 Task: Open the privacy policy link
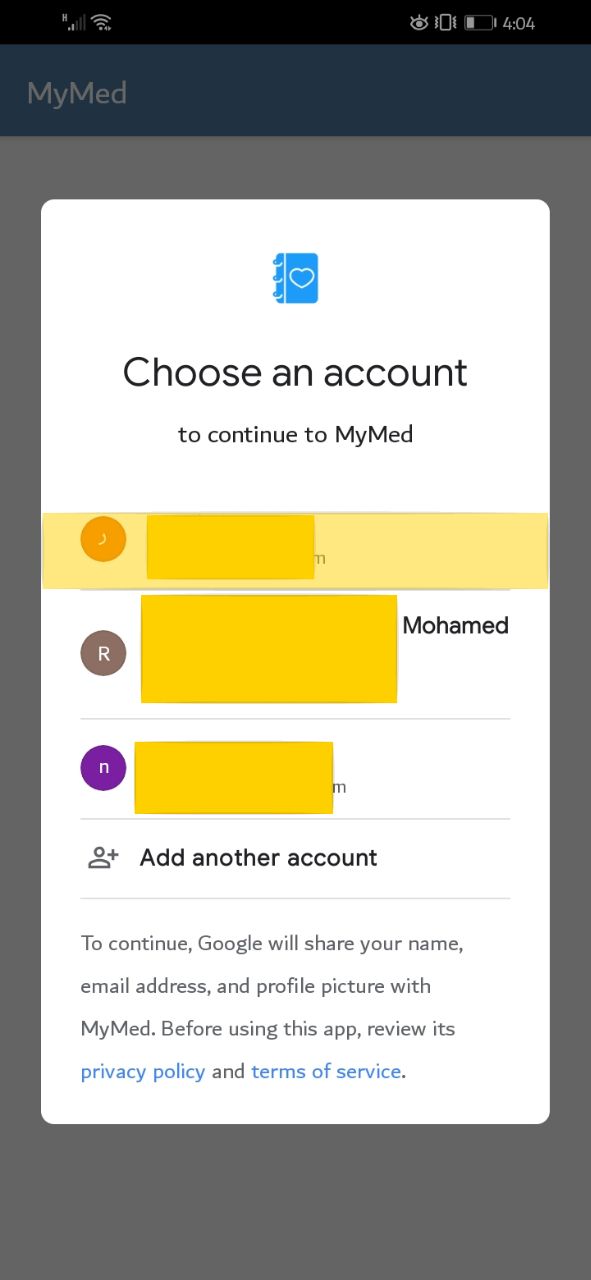(143, 1071)
